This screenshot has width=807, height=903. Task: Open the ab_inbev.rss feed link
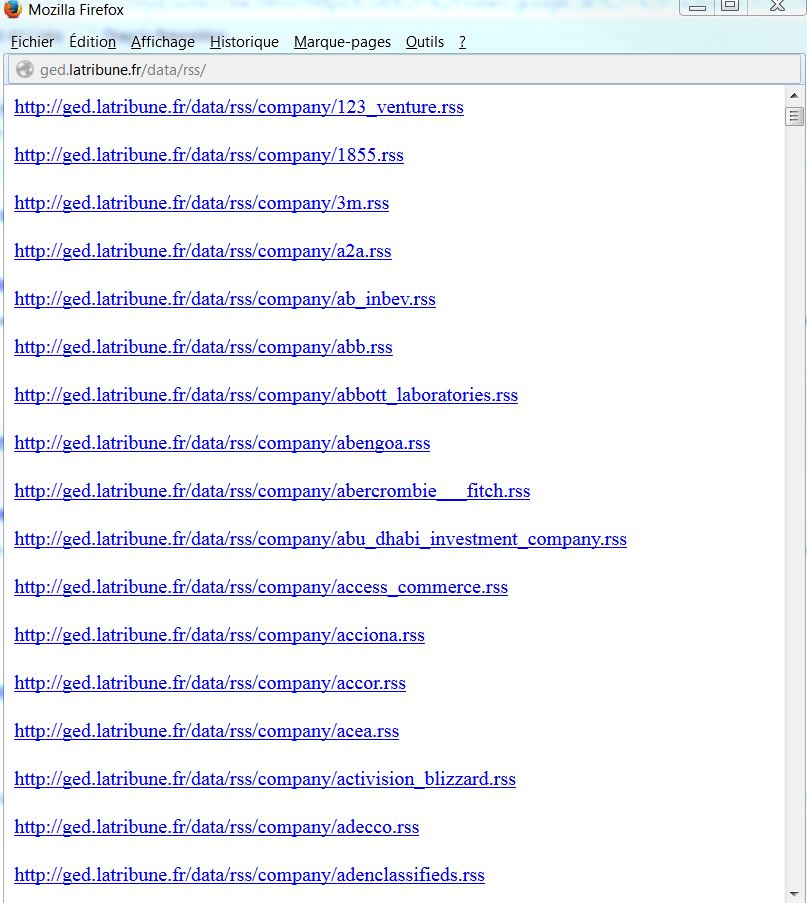225,299
